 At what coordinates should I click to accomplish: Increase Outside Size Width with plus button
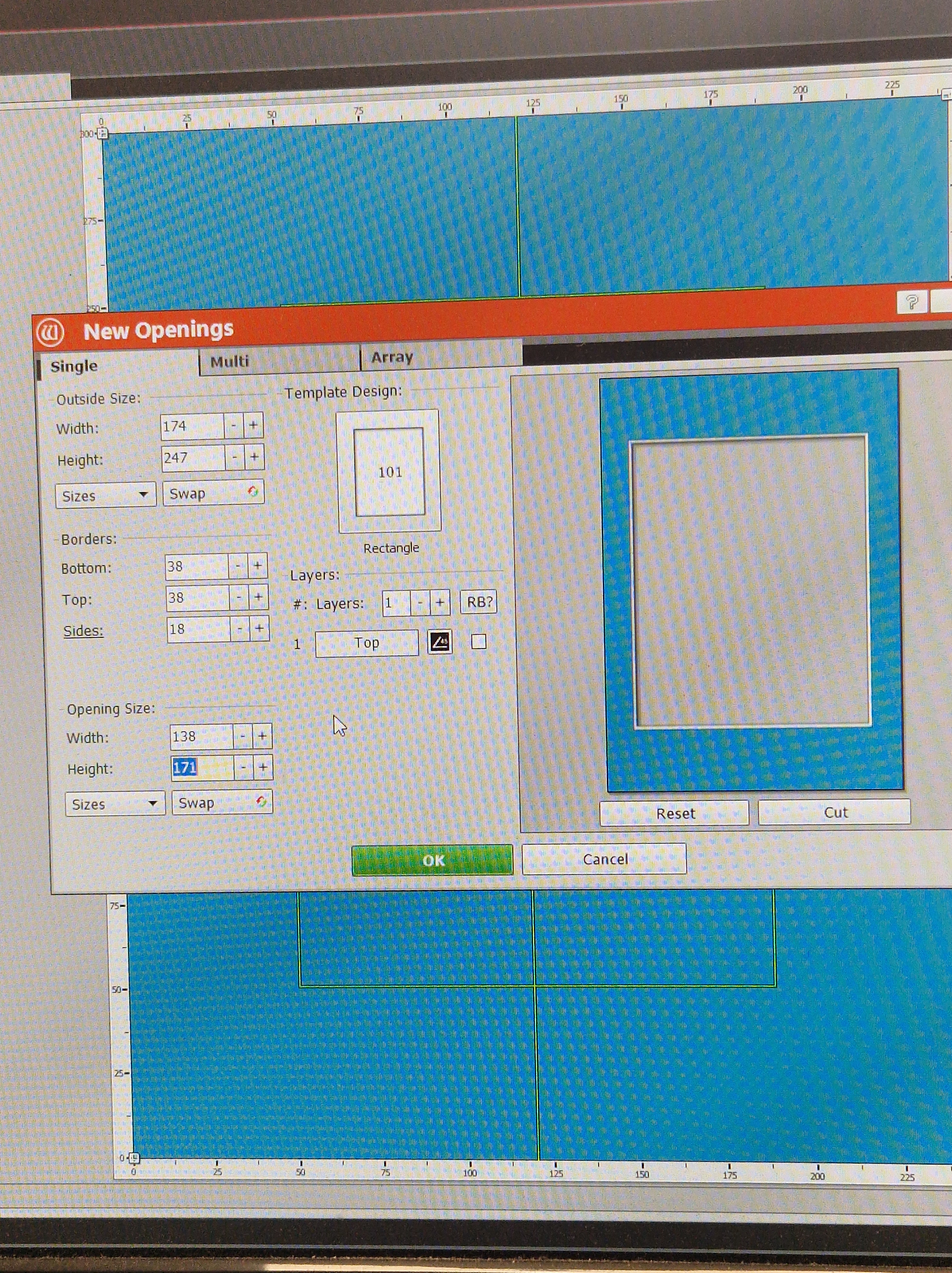253,426
